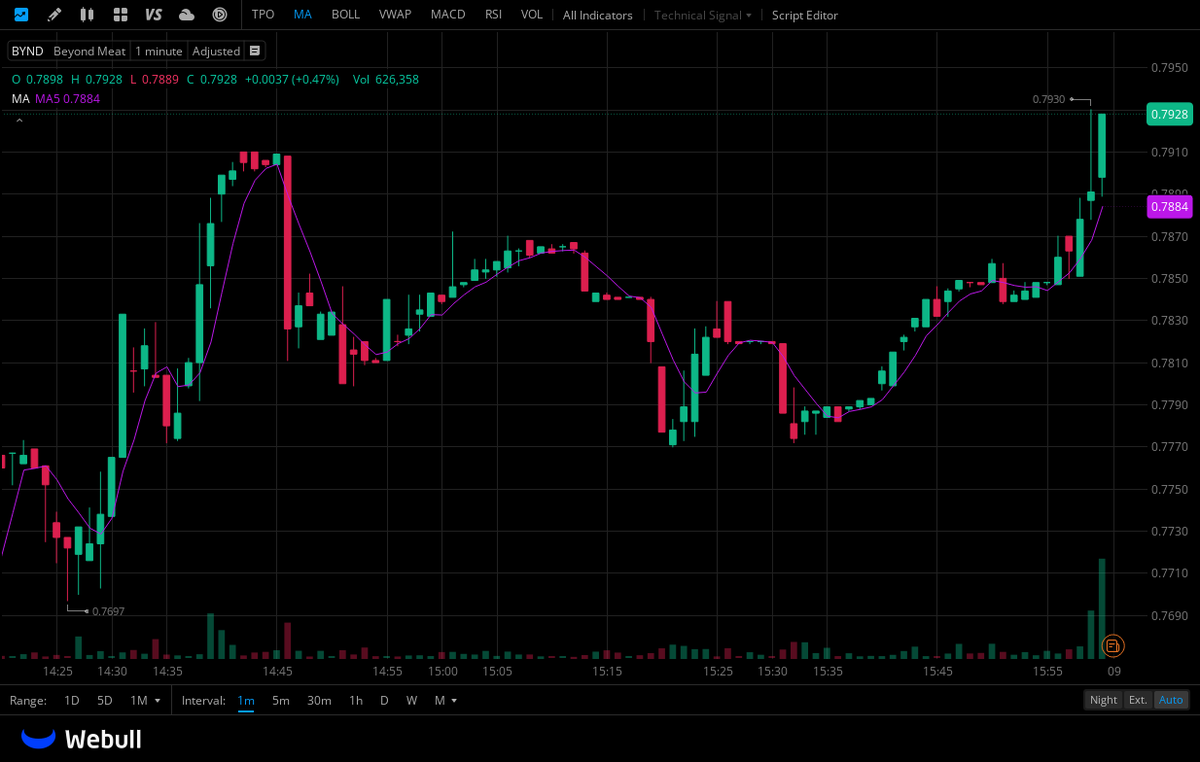Click the Webull logo
Screen dimensions: 1200x762
82,739
